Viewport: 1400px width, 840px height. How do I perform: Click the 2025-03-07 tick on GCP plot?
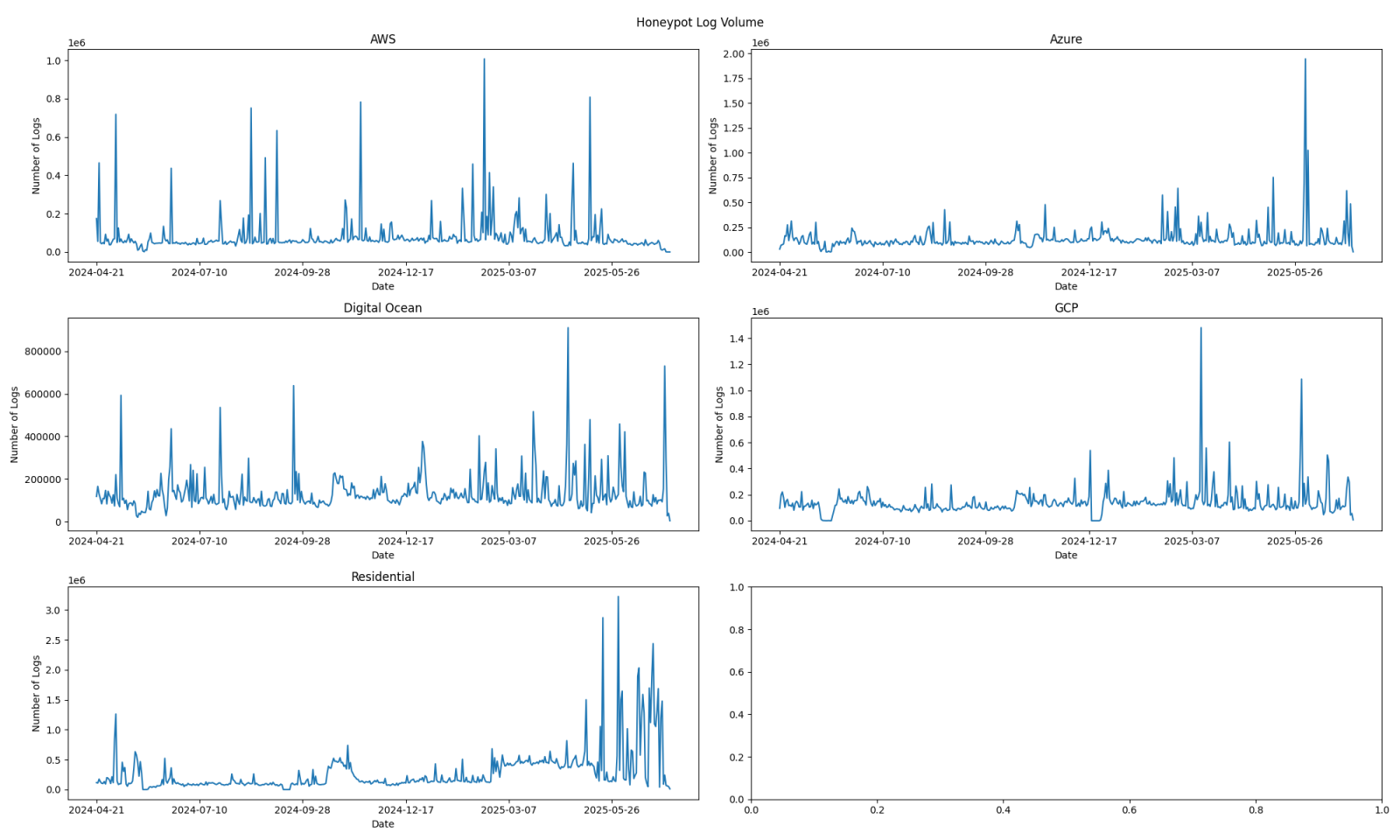pyautogui.click(x=1192, y=541)
